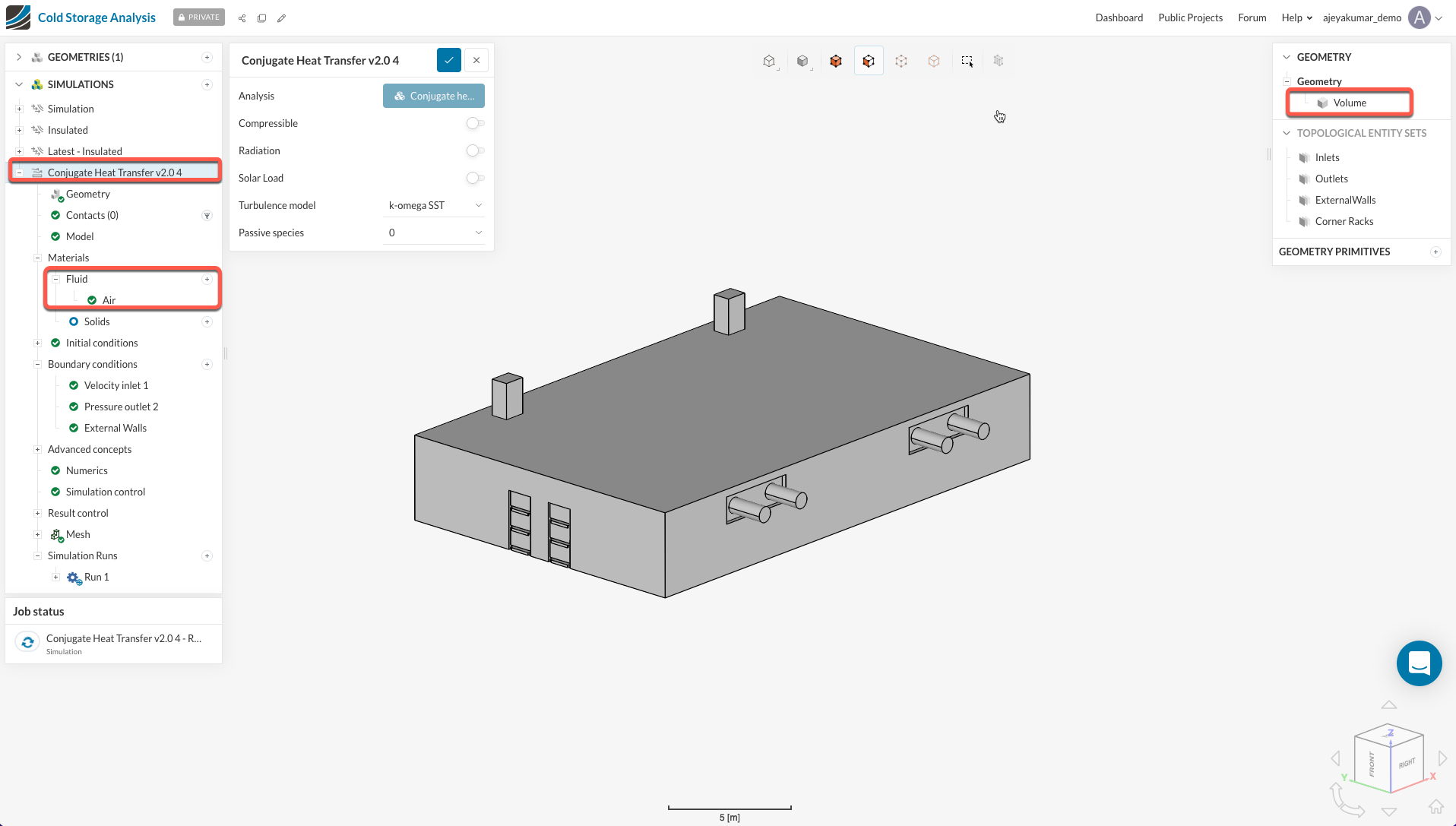This screenshot has width=1456, height=826.
Task: Add a new simulation with plus icon
Action: (x=207, y=84)
